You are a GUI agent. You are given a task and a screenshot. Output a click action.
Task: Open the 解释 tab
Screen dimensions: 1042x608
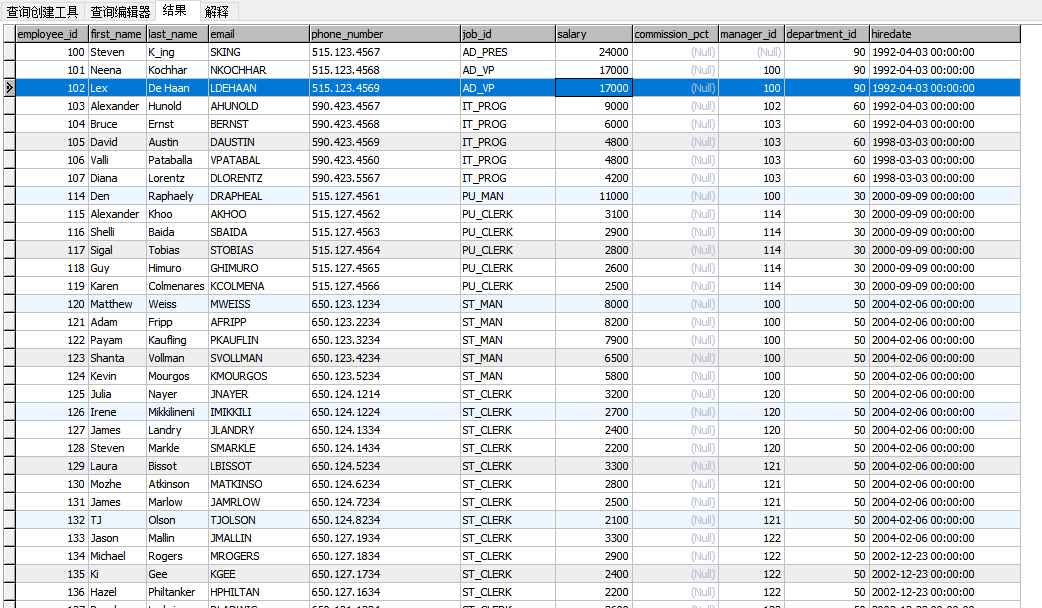click(x=217, y=11)
